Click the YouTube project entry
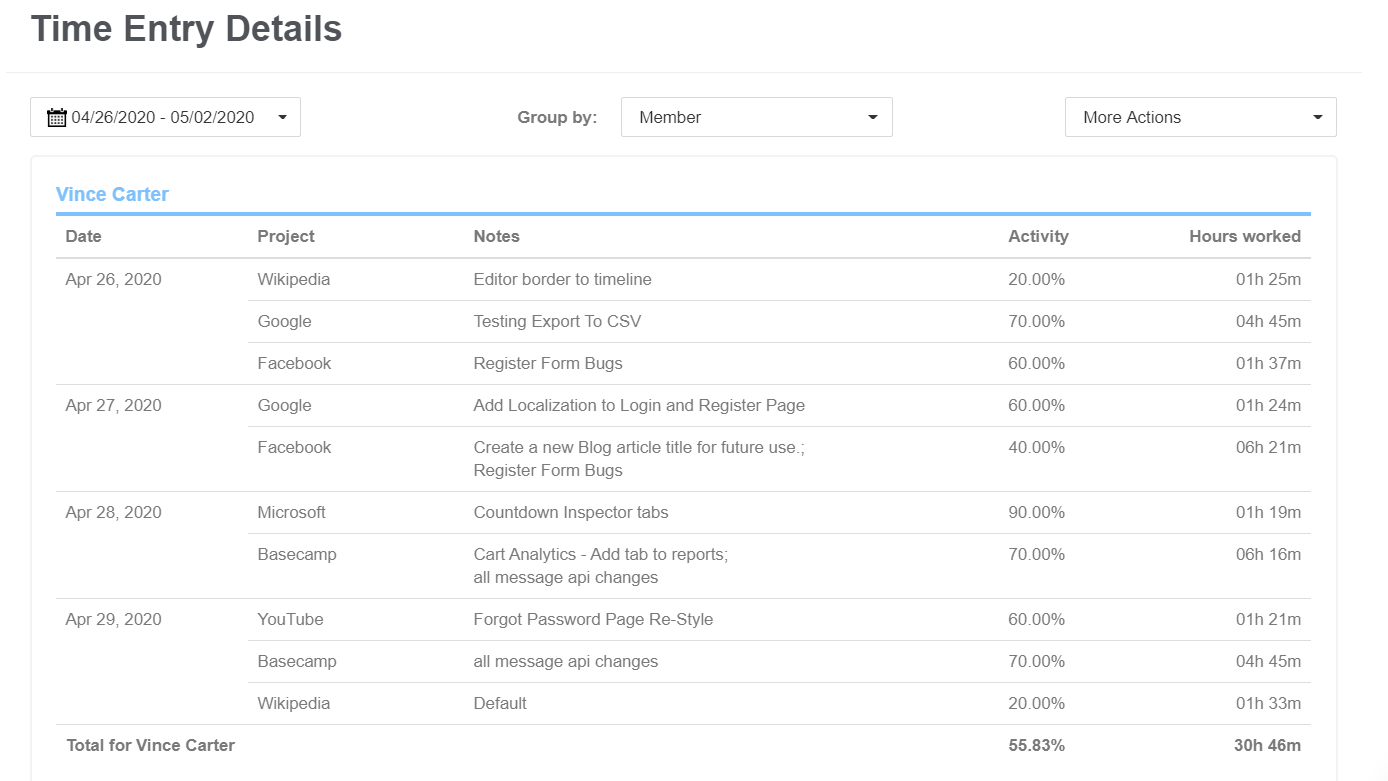 pos(290,620)
